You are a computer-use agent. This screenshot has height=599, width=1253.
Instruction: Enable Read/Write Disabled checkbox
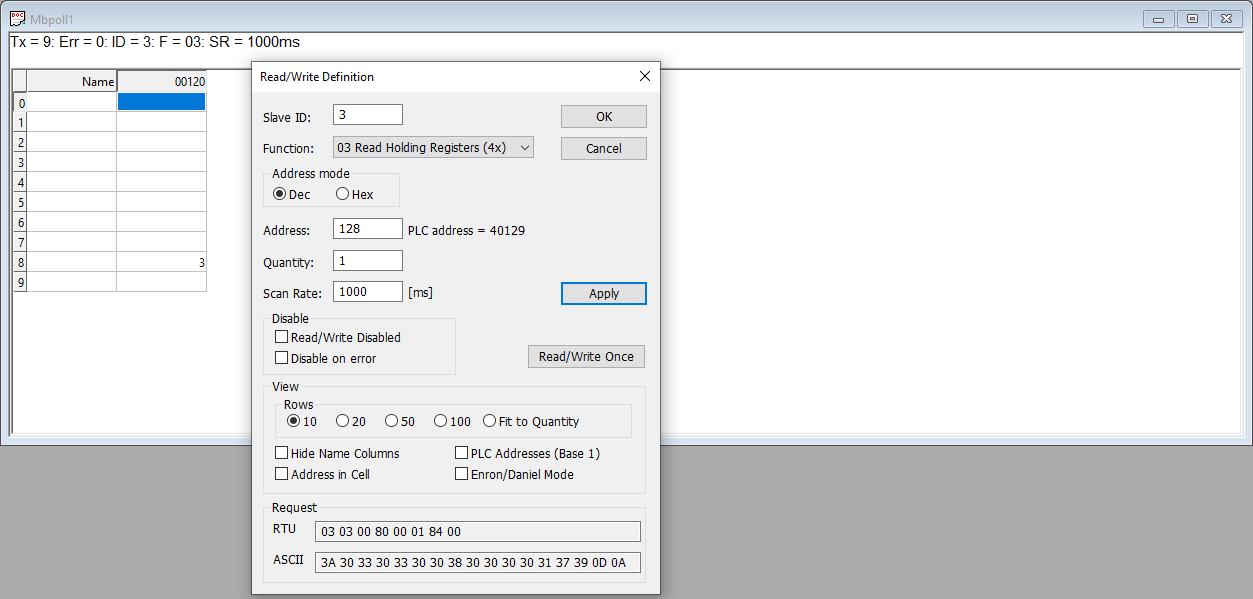click(x=282, y=338)
